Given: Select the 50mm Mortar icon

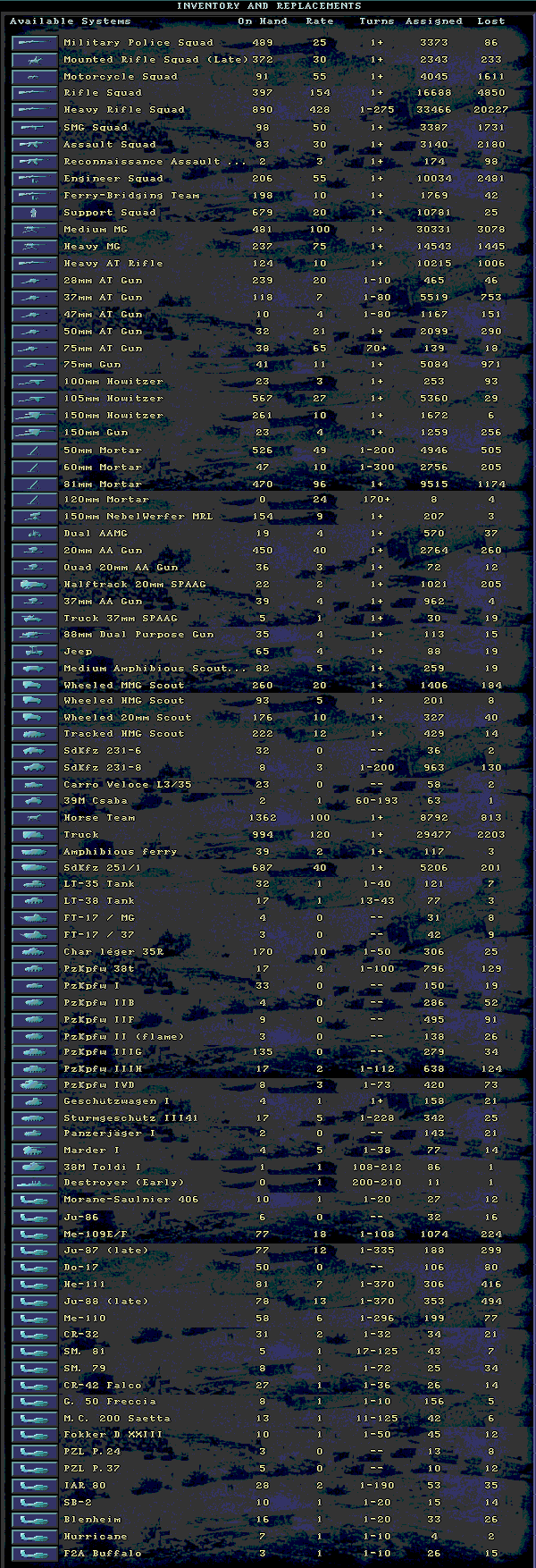Looking at the screenshot, I should click(x=34, y=450).
